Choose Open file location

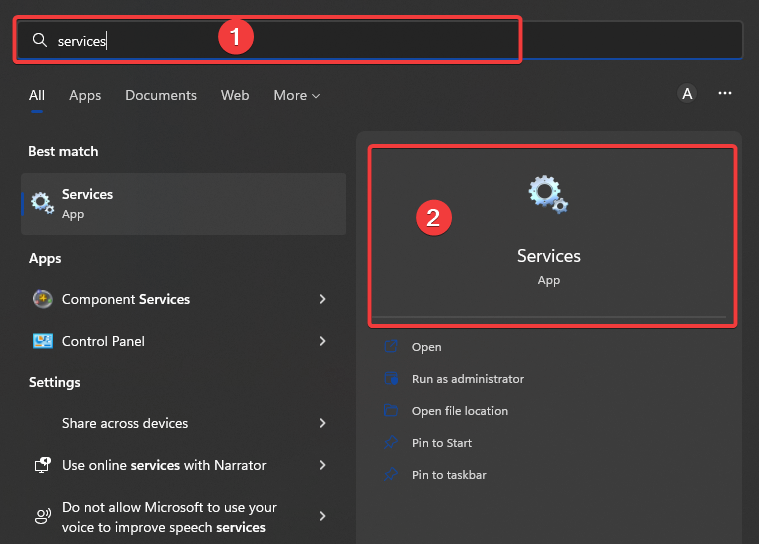460,411
